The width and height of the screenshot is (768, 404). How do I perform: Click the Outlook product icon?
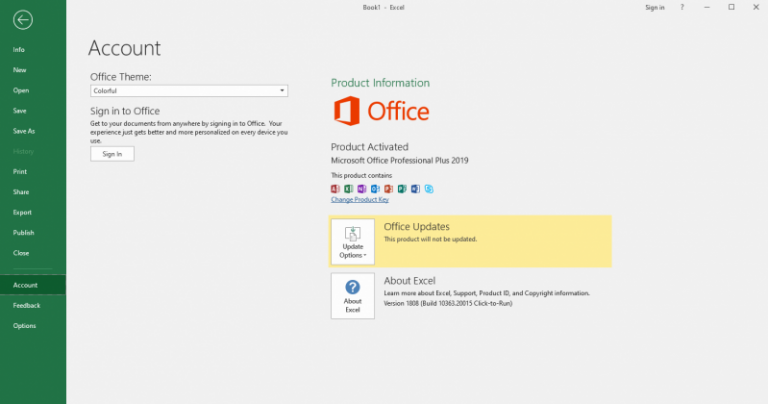[x=375, y=188]
